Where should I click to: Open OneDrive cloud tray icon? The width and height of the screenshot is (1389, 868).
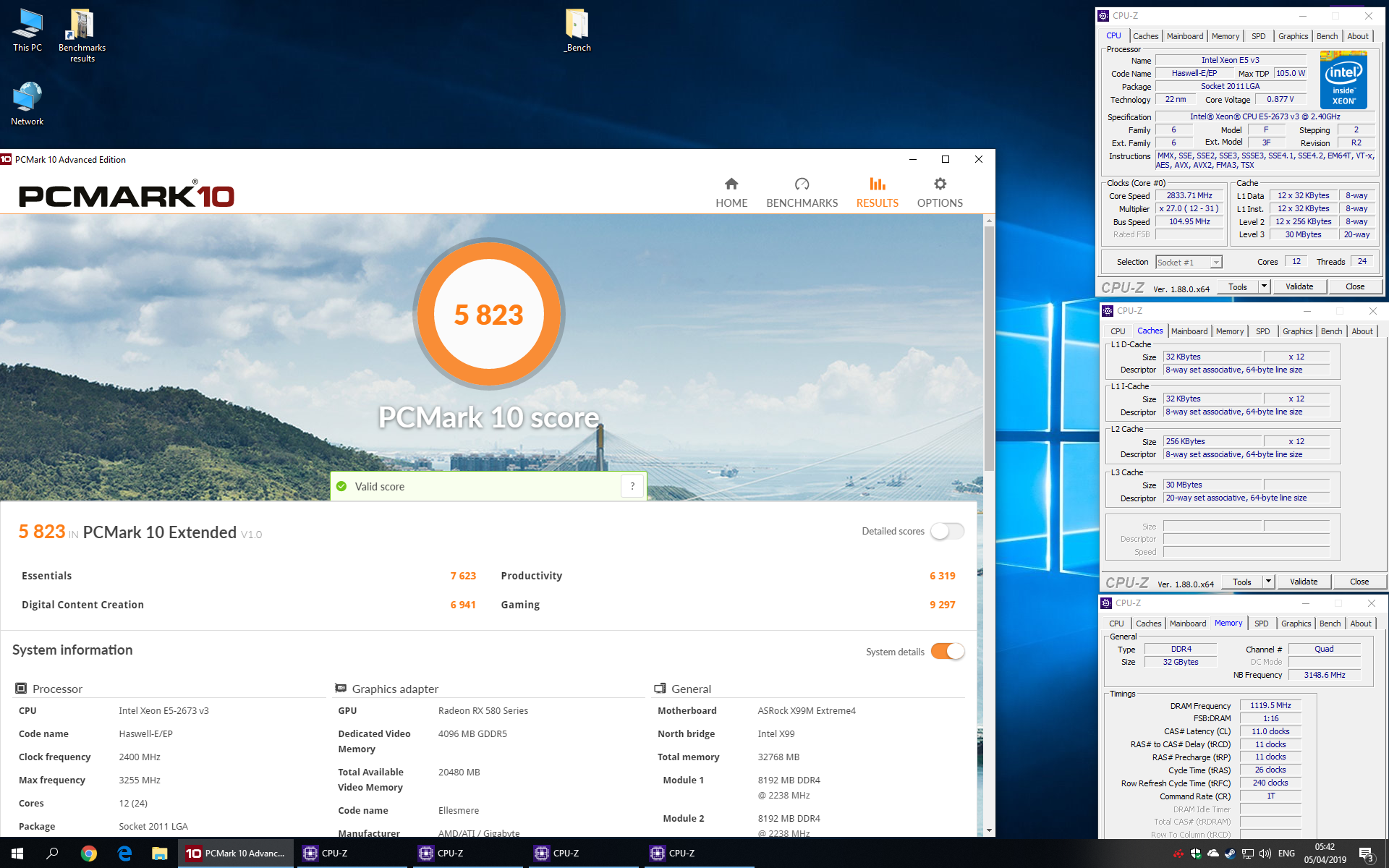(1212, 854)
